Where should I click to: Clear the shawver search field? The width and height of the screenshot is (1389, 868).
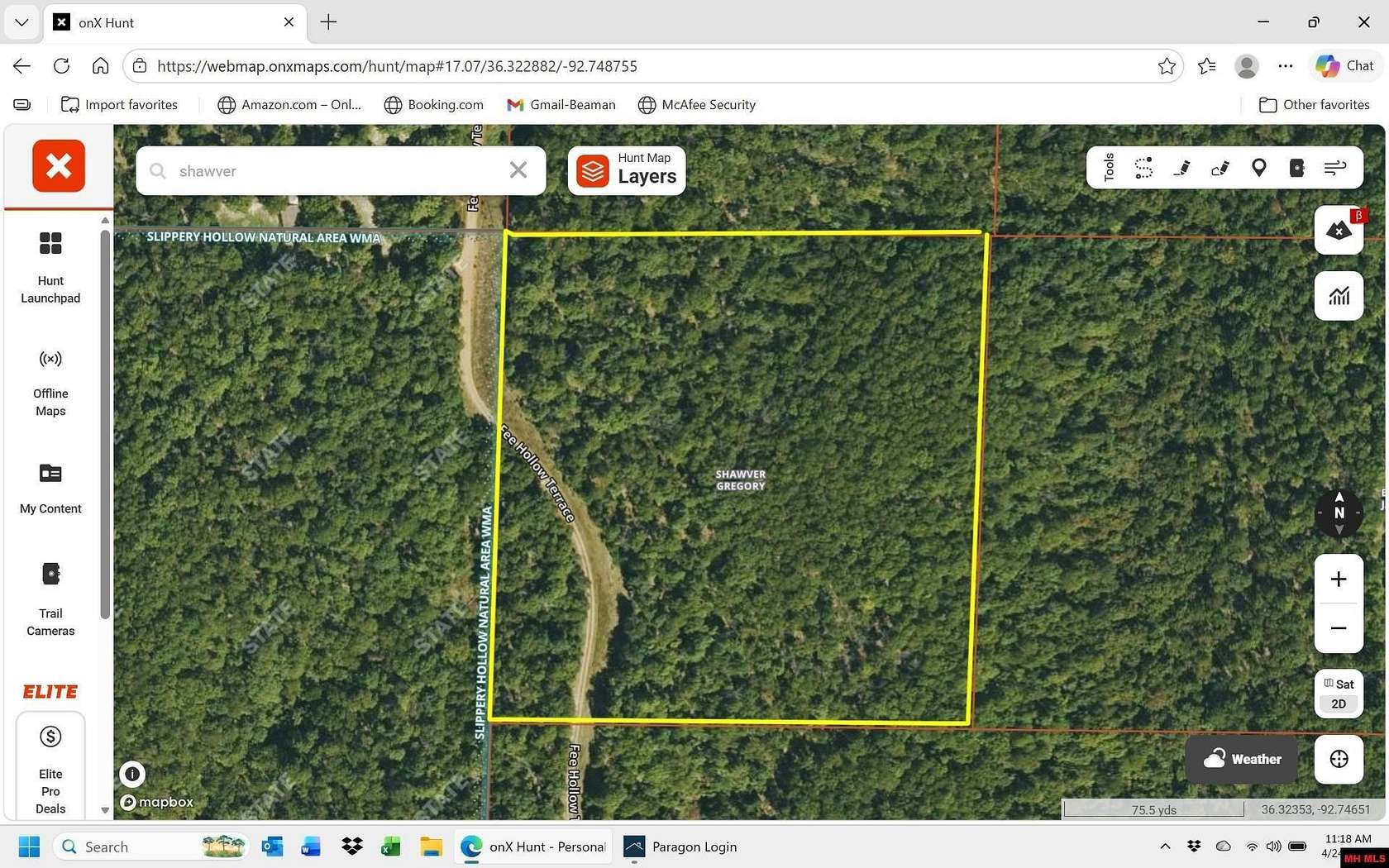click(x=518, y=169)
